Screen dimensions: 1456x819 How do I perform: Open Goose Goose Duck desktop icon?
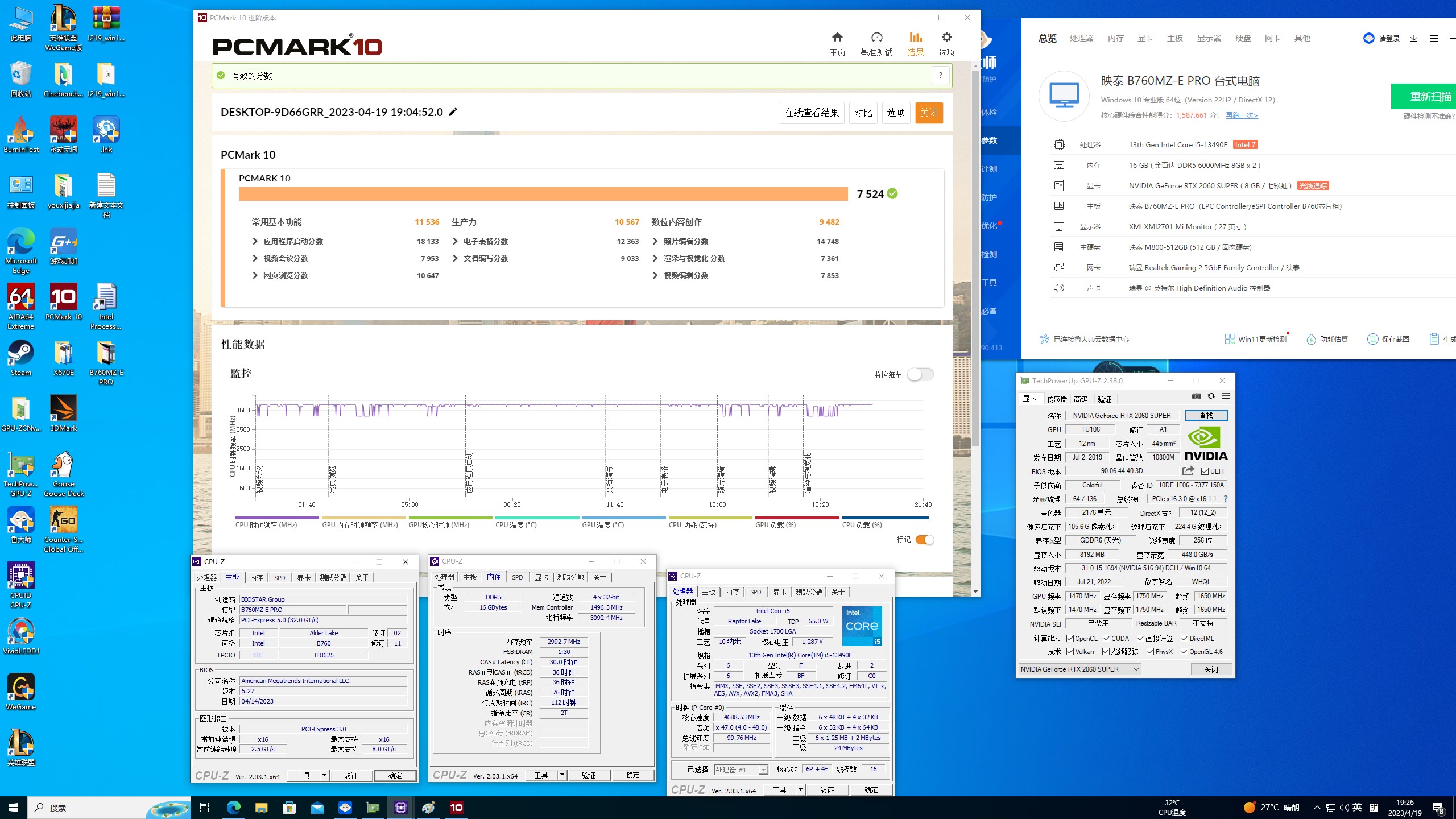(x=64, y=474)
